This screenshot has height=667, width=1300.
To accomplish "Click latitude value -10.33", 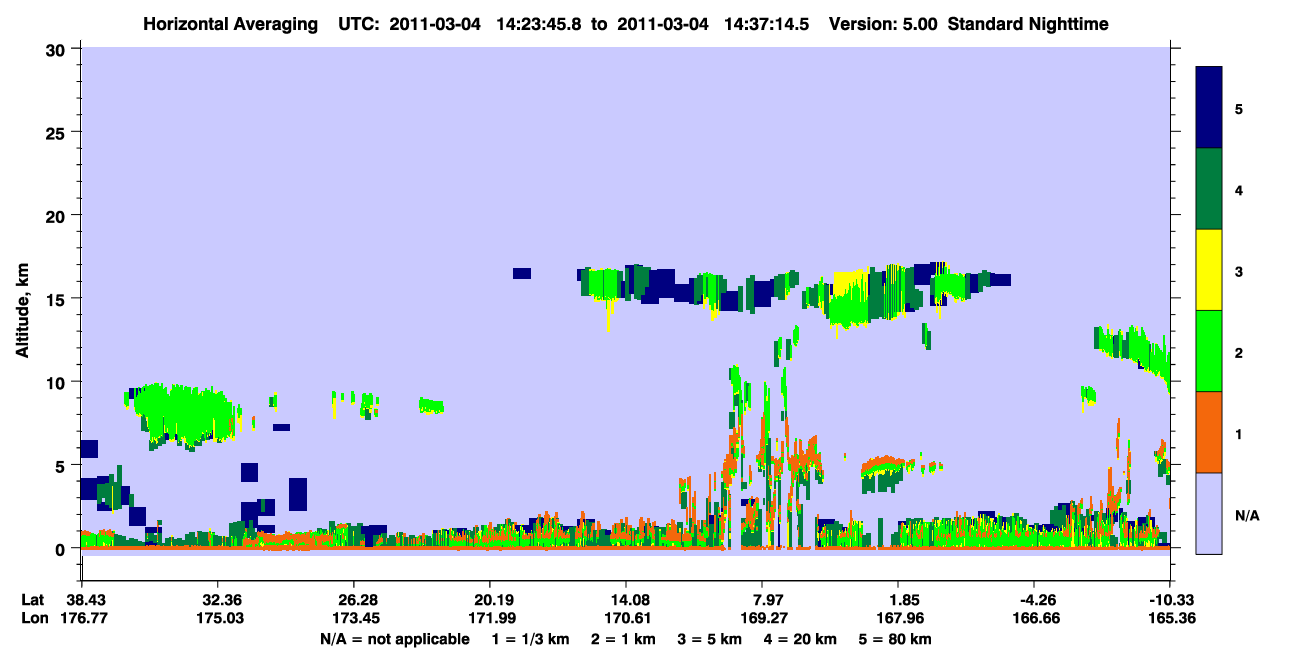I will (x=1169, y=600).
